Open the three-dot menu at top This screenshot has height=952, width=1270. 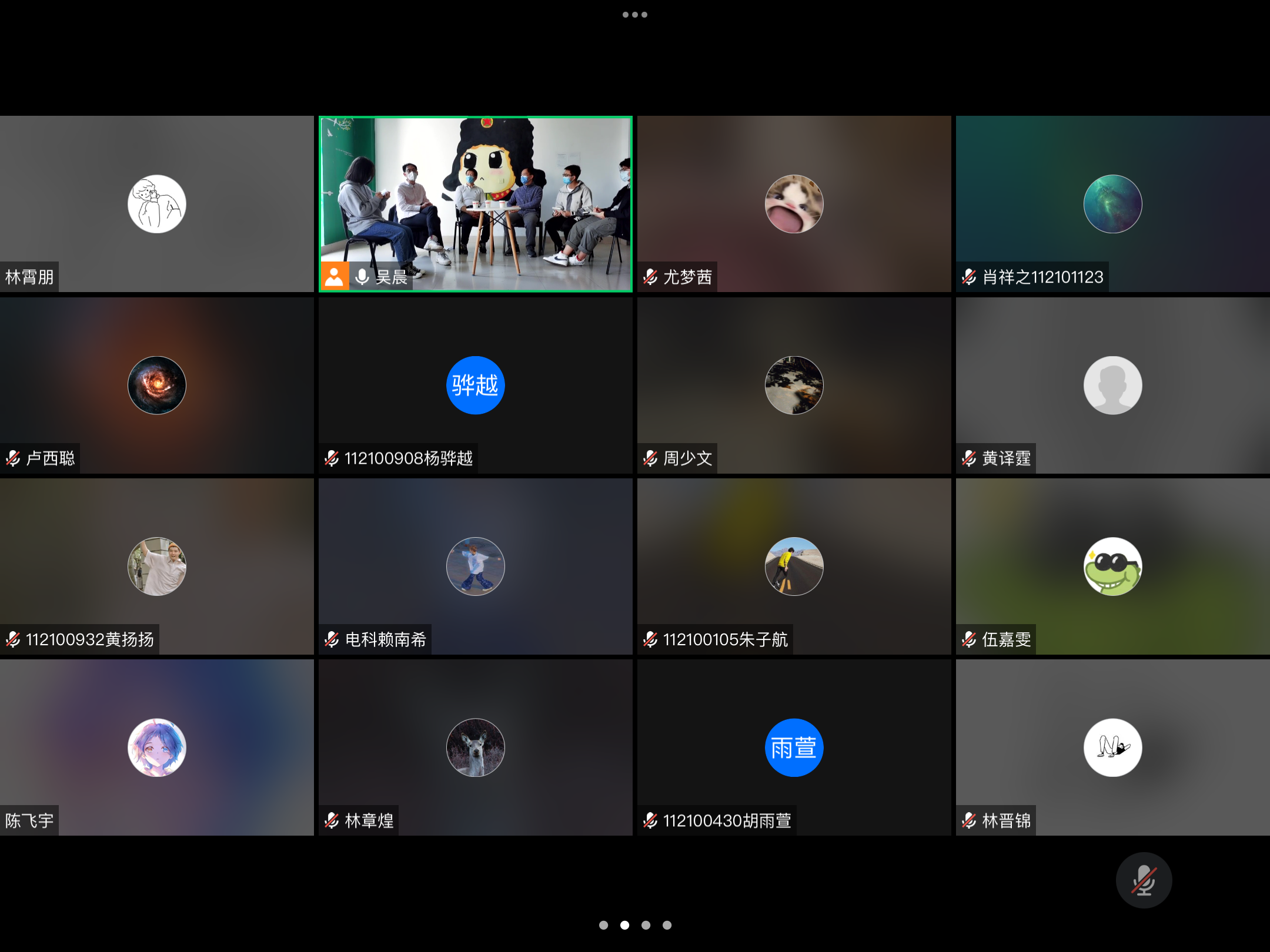click(x=634, y=15)
